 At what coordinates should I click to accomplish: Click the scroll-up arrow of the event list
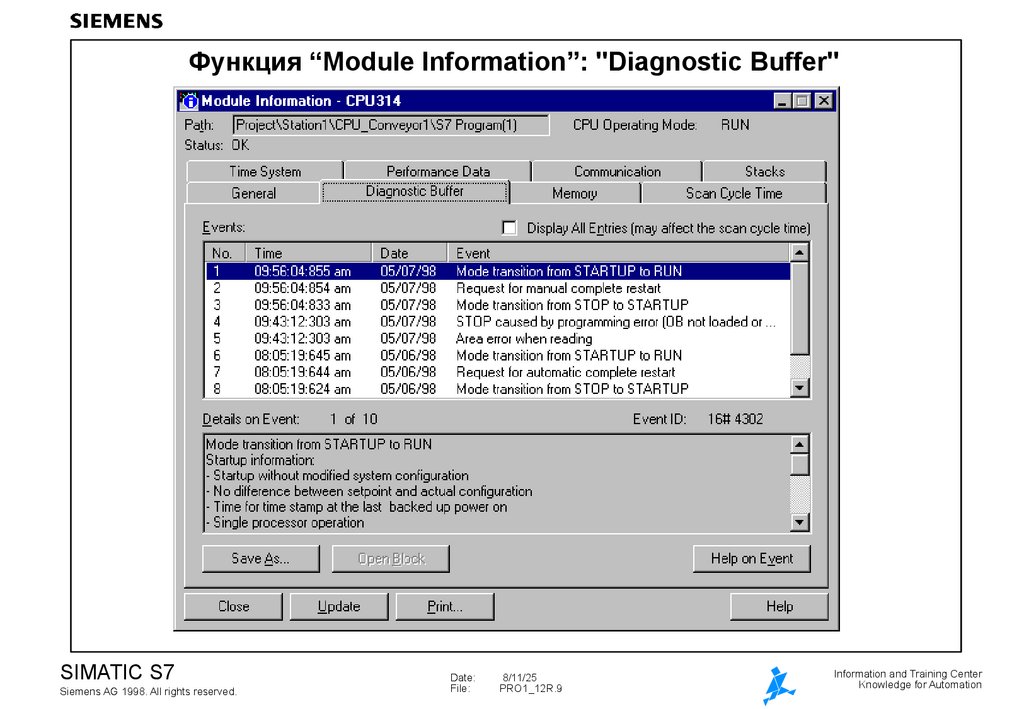[x=799, y=253]
